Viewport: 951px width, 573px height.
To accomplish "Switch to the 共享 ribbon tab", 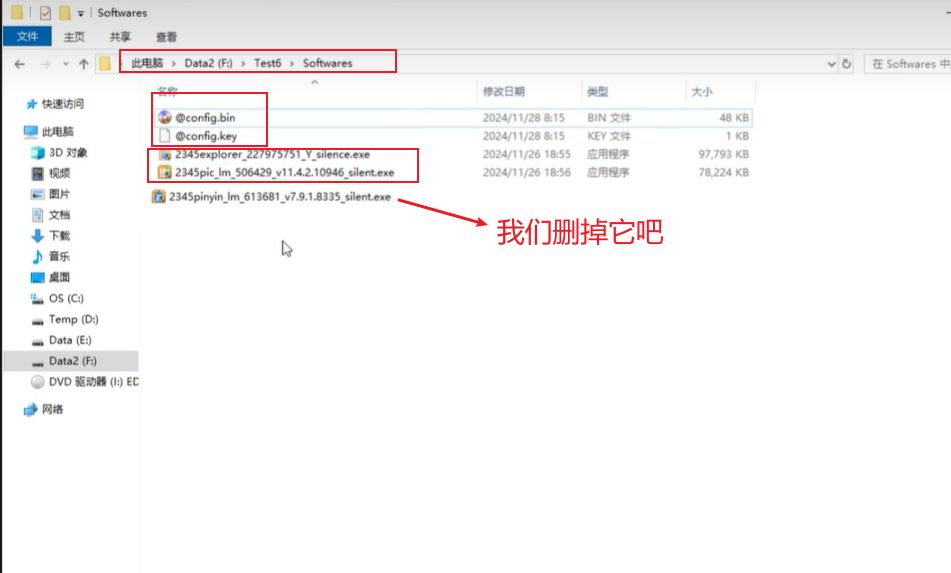I will click(x=121, y=37).
